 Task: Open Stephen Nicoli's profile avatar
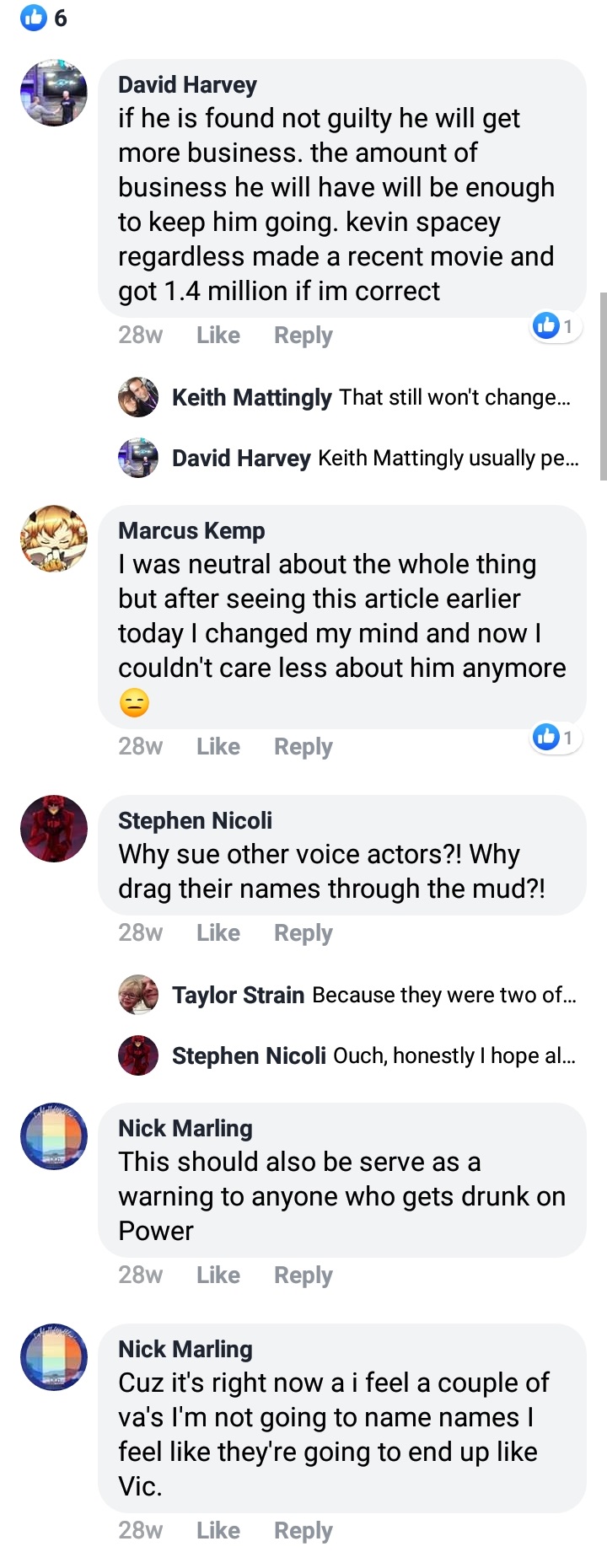click(x=54, y=829)
